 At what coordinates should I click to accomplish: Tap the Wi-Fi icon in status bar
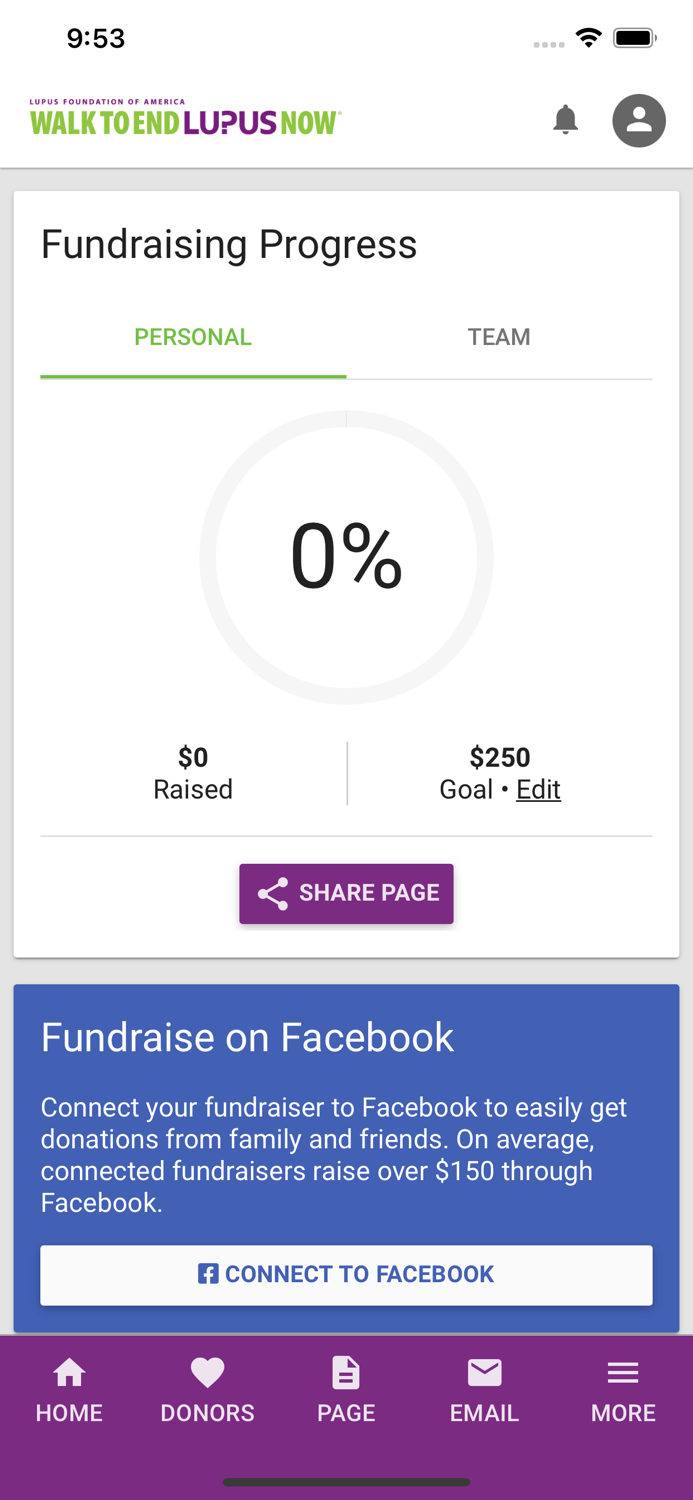point(589,37)
